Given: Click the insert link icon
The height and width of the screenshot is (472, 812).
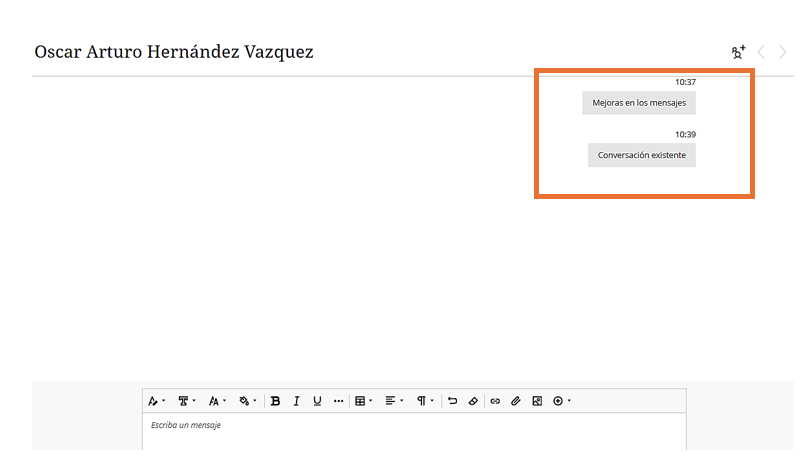Looking at the screenshot, I should 495,401.
